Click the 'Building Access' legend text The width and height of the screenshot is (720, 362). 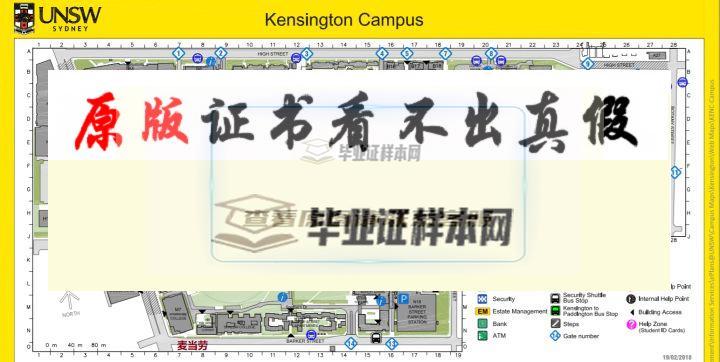[x=660, y=312]
